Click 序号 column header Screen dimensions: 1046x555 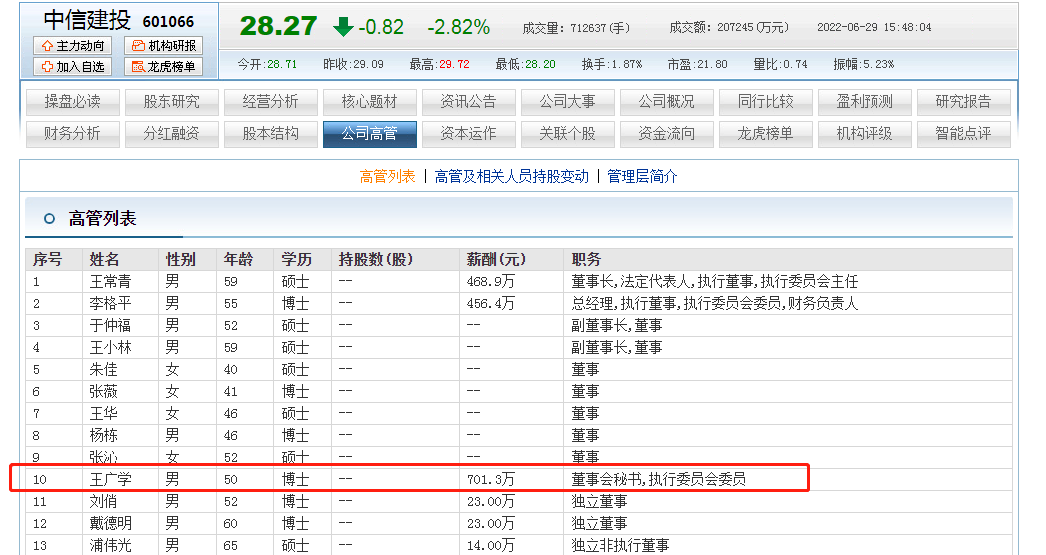pos(47,259)
